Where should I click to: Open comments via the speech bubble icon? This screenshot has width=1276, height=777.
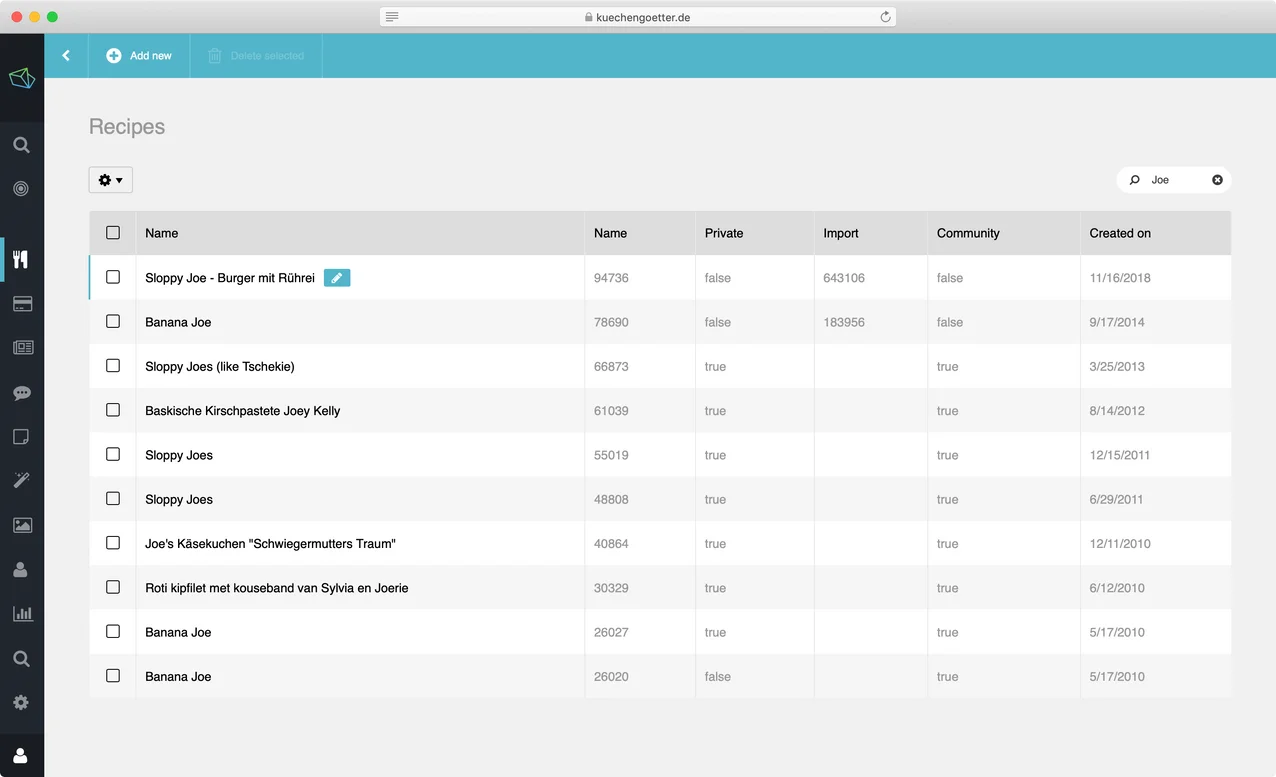click(22, 392)
